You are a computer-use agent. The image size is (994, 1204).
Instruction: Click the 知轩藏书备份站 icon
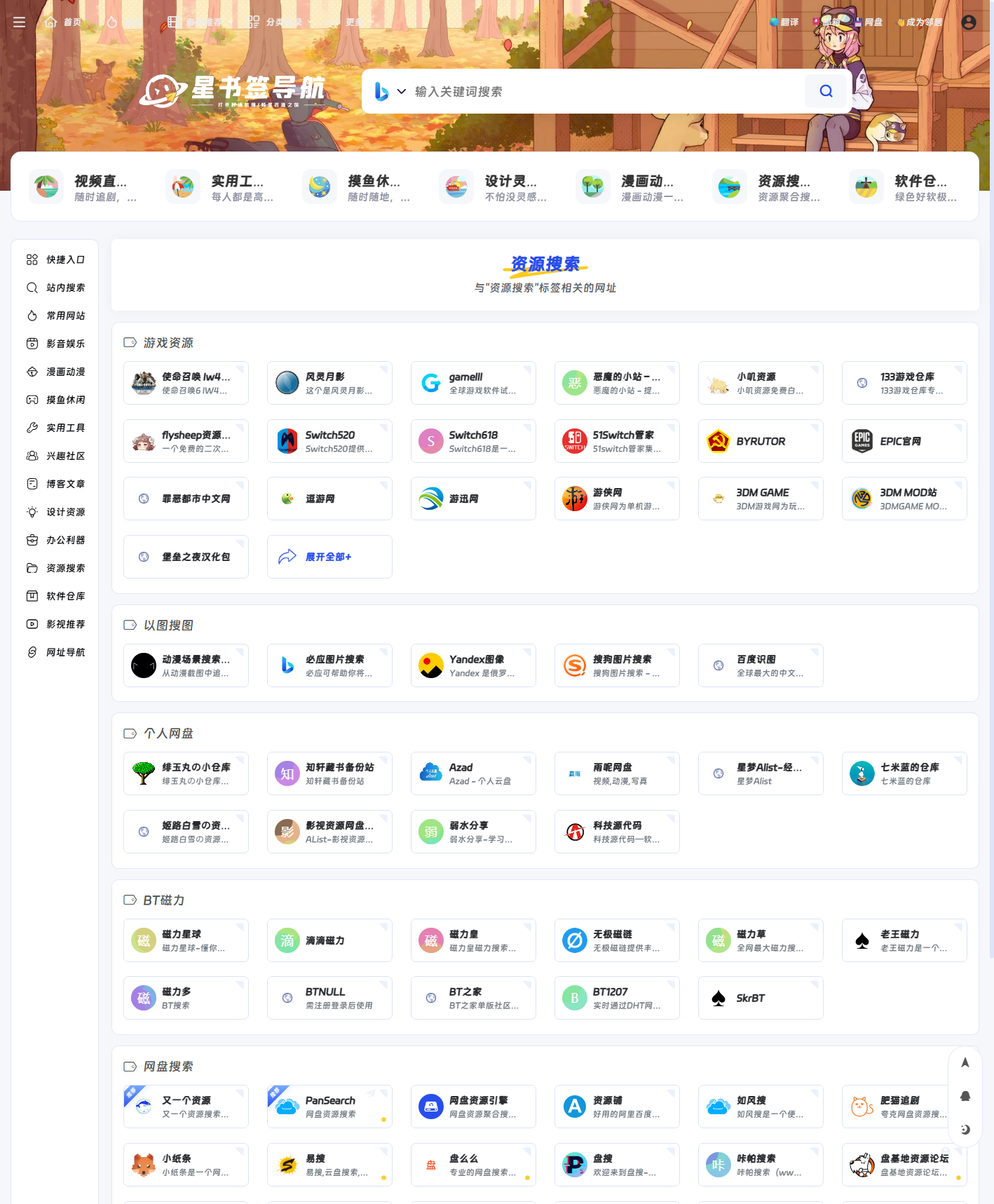[x=287, y=773]
